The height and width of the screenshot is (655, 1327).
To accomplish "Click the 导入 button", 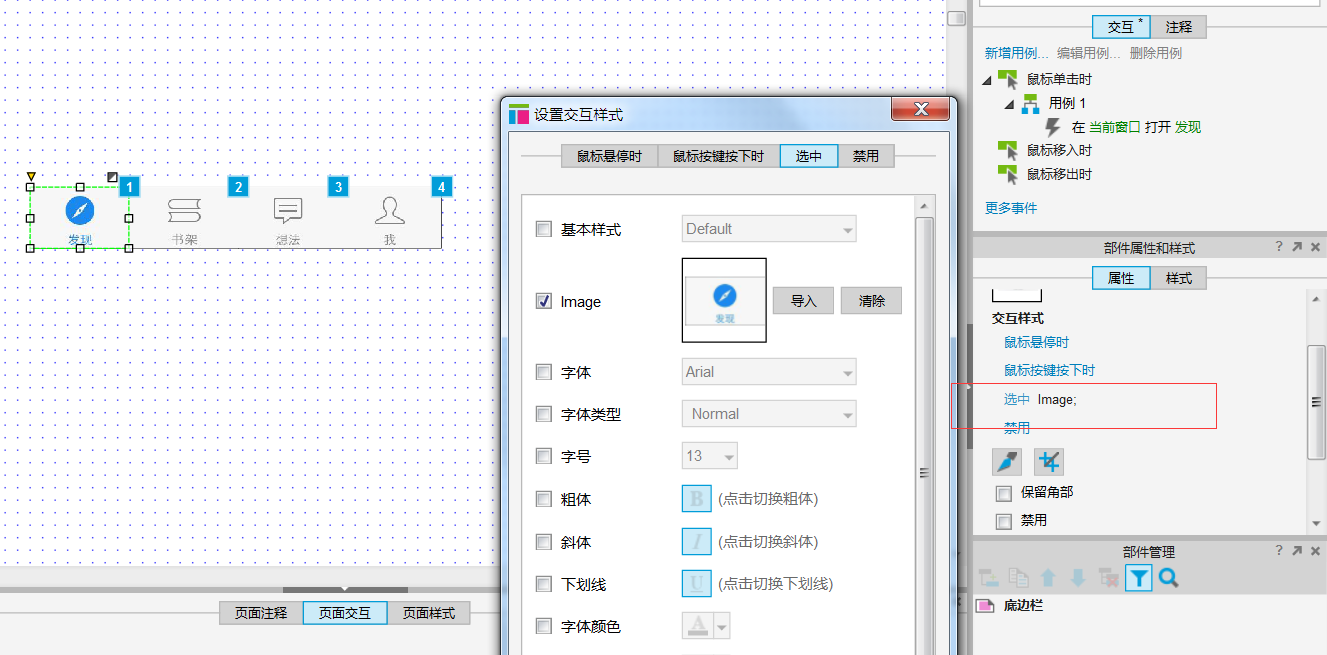I will 803,300.
